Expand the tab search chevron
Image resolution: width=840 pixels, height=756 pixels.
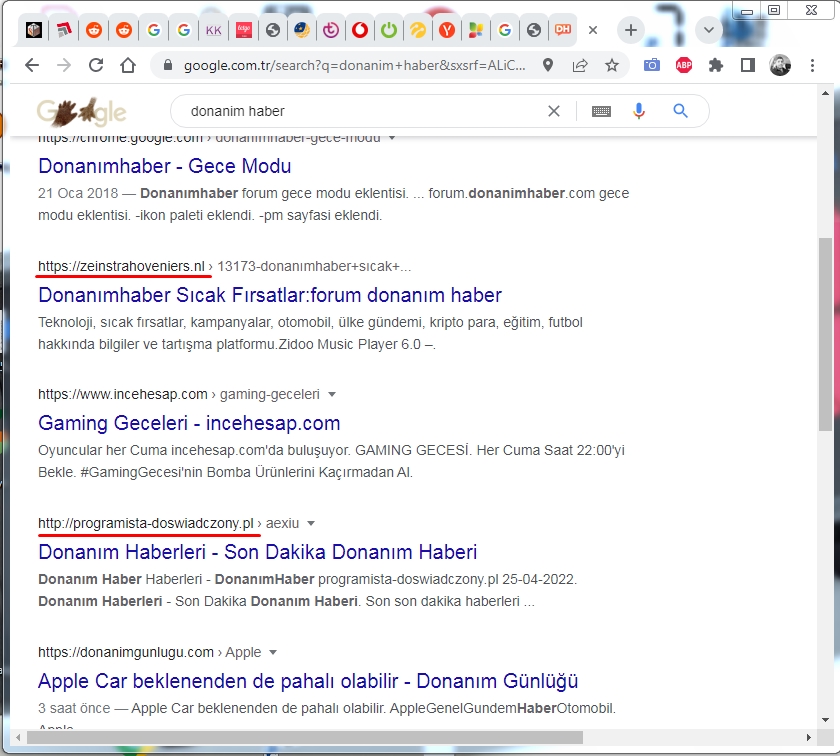[709, 30]
